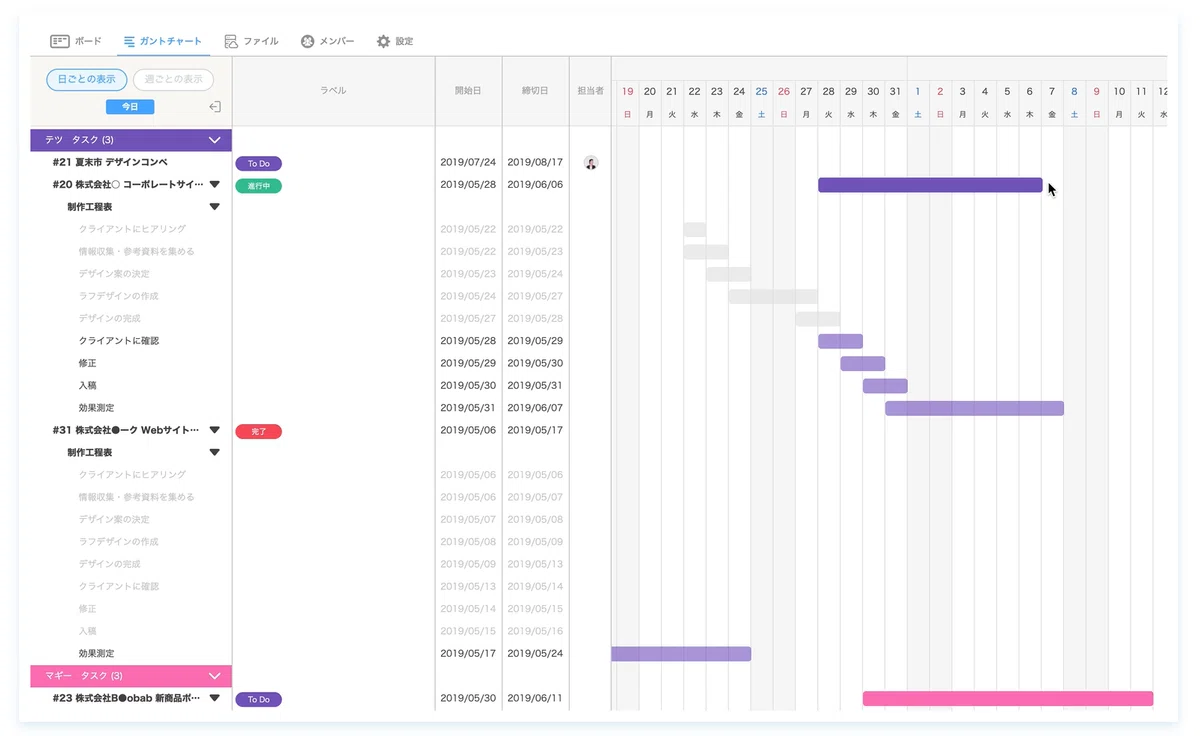The height and width of the screenshot is (736, 1200).
Task: Select the purple Gantt bar for task #20
Action: (930, 185)
